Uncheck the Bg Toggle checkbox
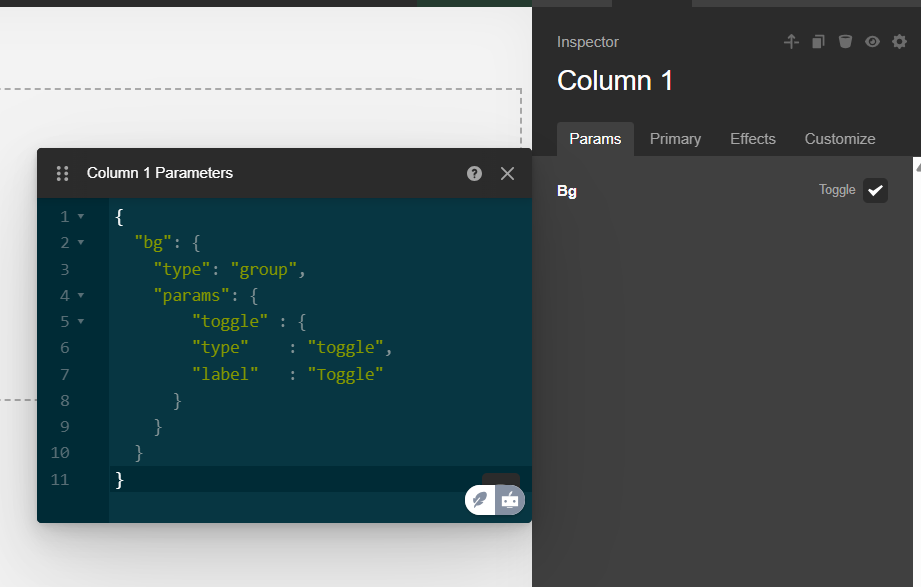Screen dimensions: 921x587 875,190
